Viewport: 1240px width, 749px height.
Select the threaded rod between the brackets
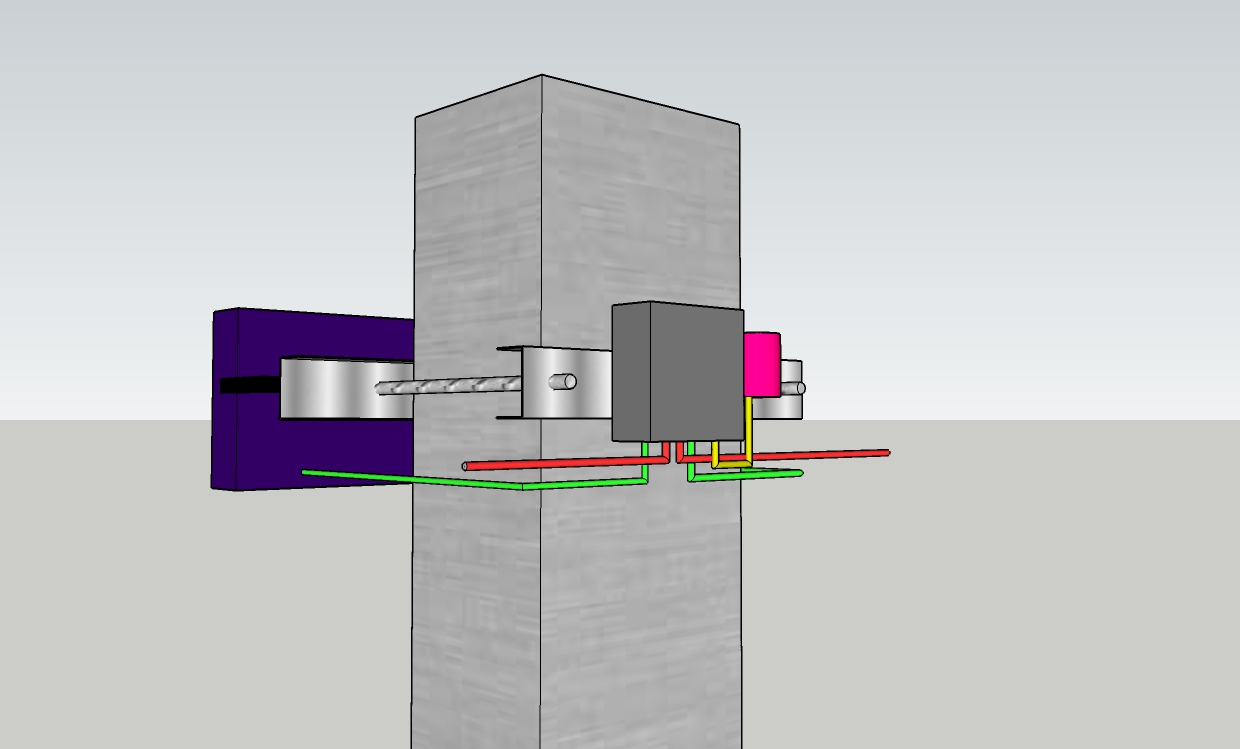pyautogui.click(x=448, y=385)
